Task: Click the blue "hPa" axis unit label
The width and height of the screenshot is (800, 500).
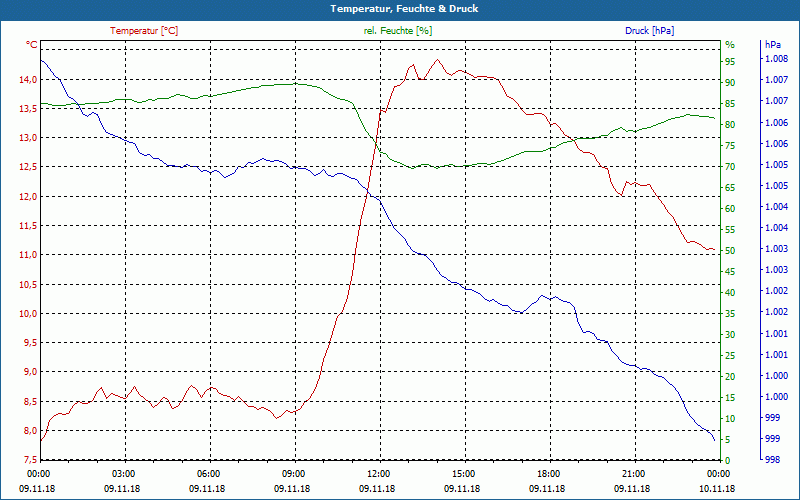Action: pyautogui.click(x=773, y=45)
